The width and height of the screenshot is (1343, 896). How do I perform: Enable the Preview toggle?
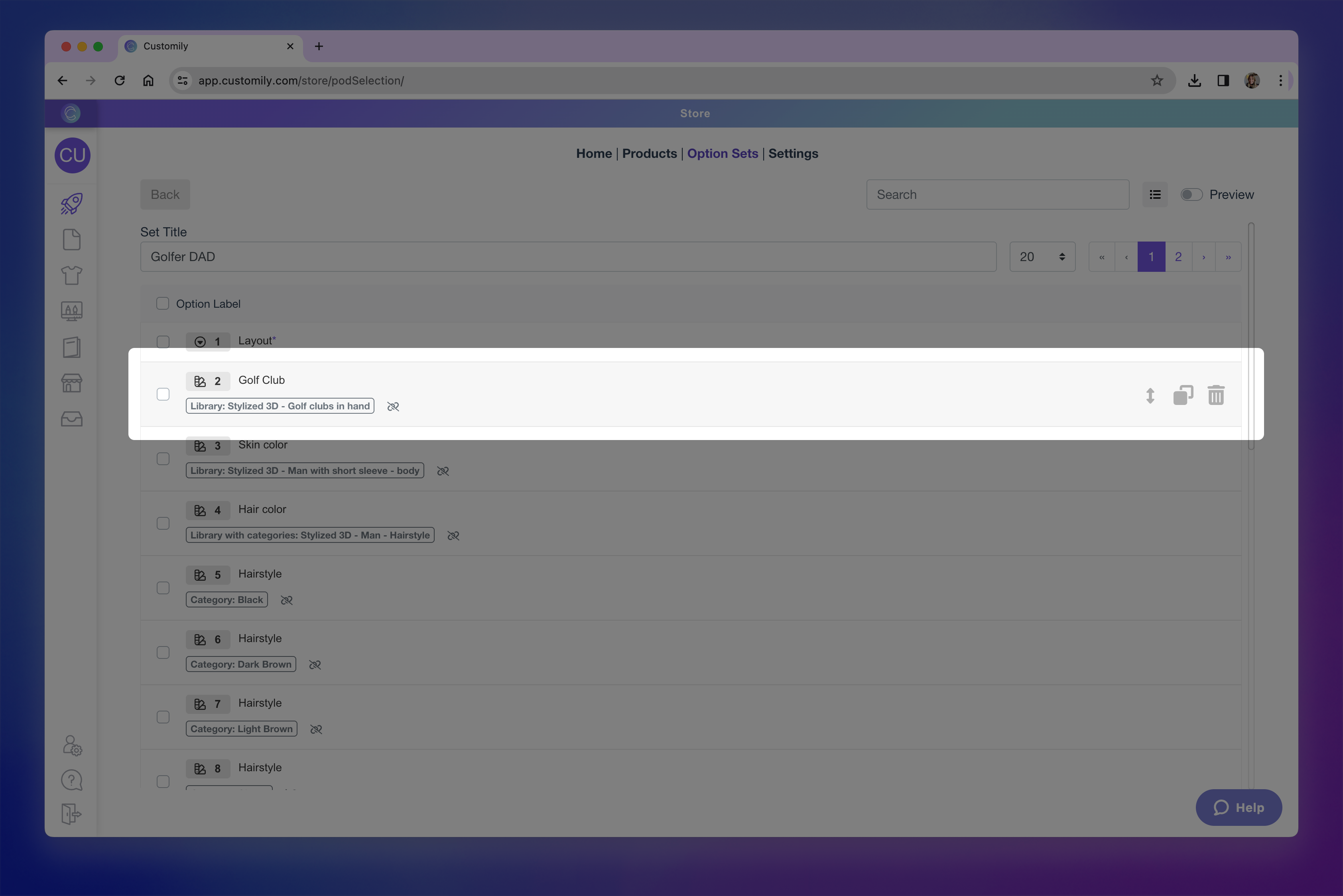click(x=1191, y=194)
